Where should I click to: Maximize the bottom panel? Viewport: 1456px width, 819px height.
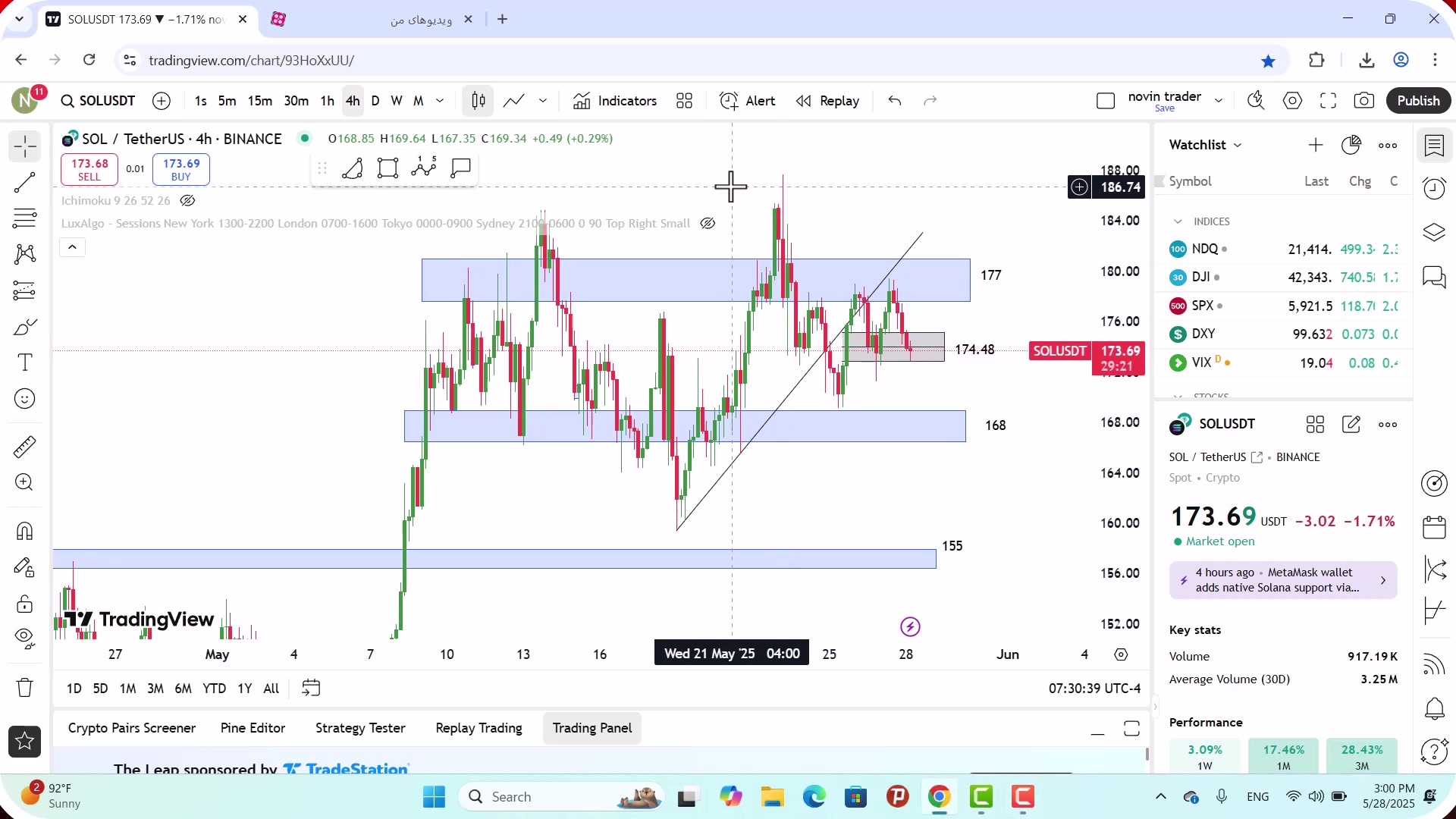tap(1131, 729)
